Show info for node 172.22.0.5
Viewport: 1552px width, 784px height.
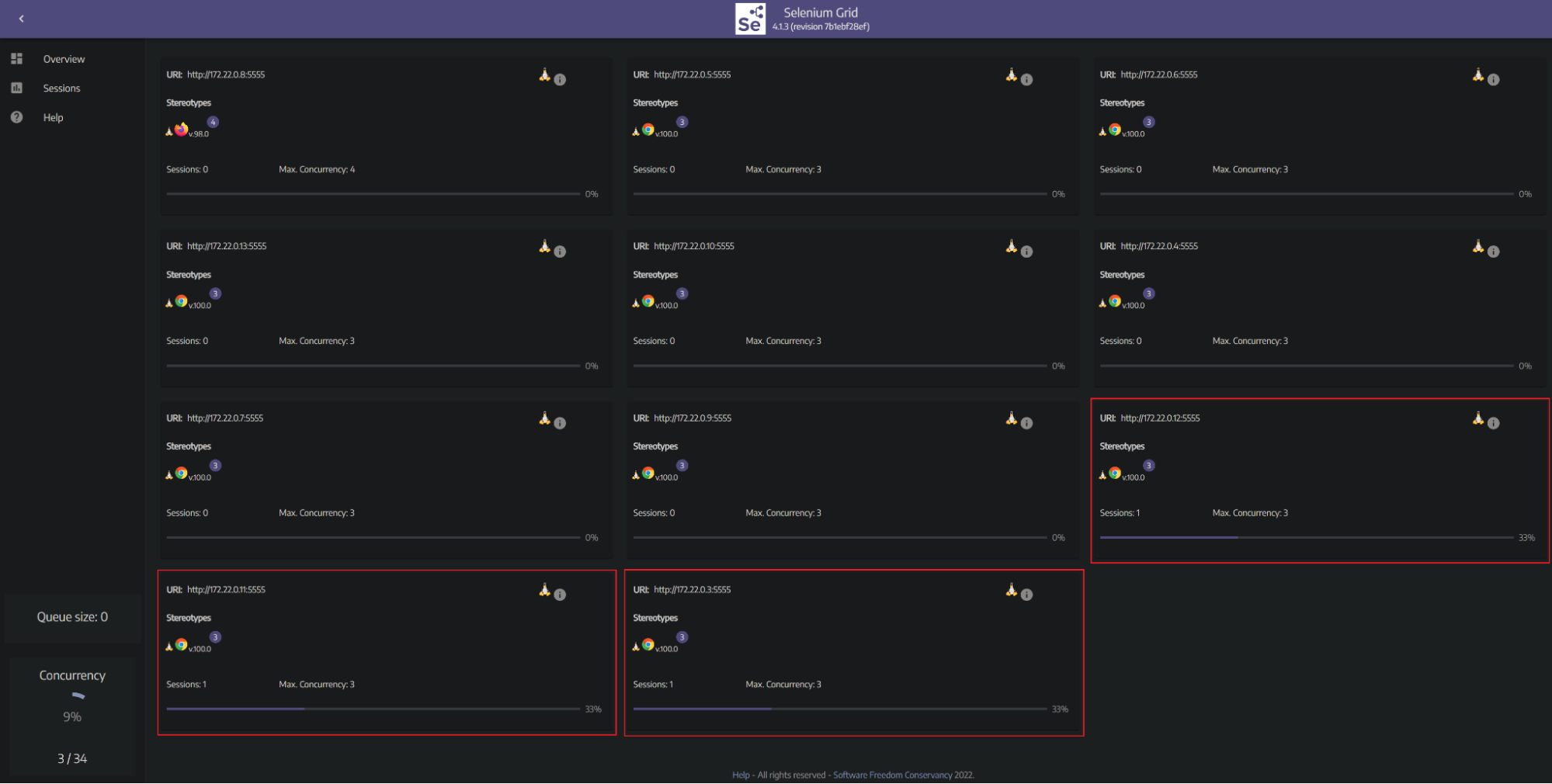pyautogui.click(x=1026, y=79)
